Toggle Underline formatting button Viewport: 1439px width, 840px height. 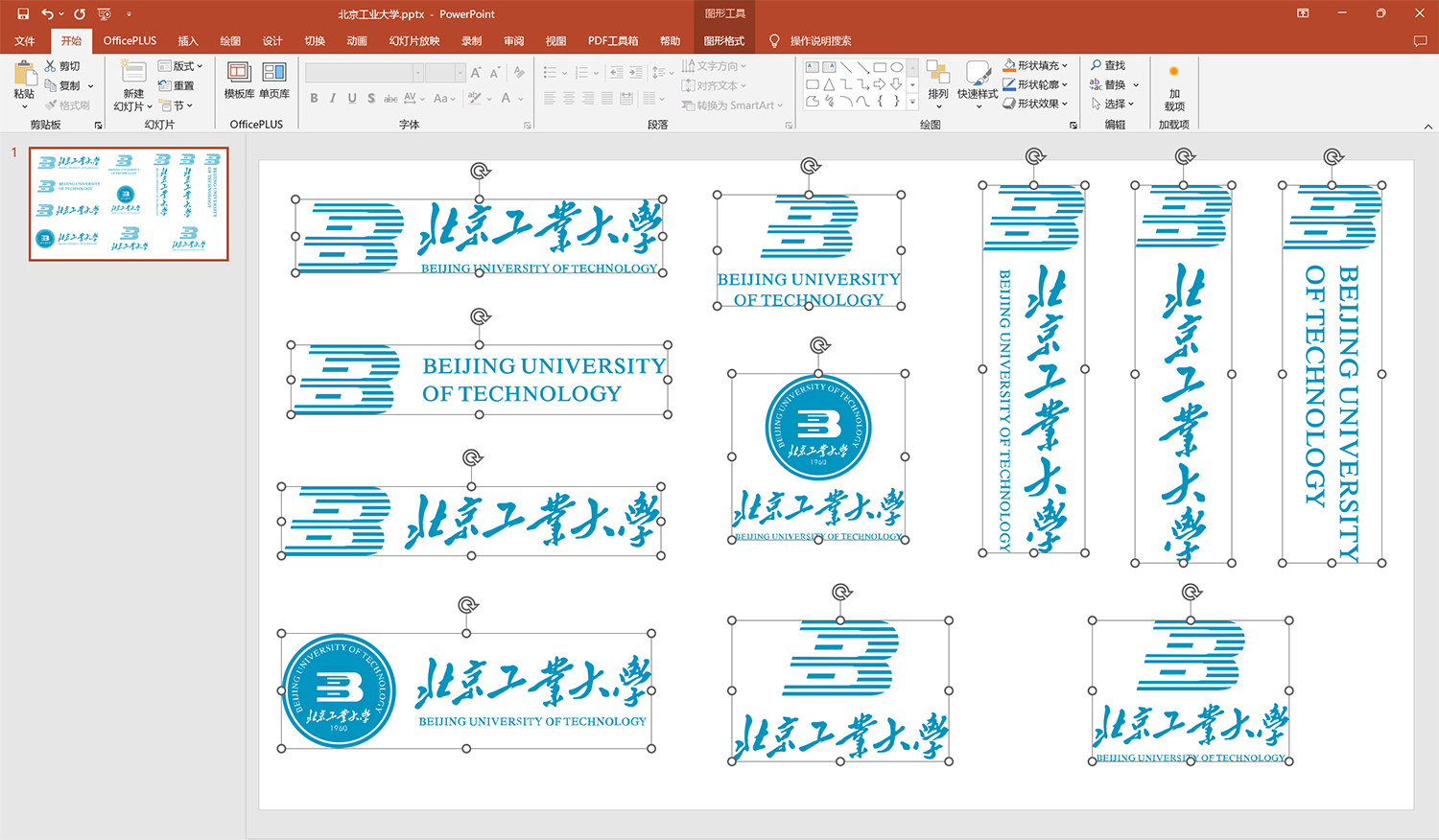[x=352, y=98]
